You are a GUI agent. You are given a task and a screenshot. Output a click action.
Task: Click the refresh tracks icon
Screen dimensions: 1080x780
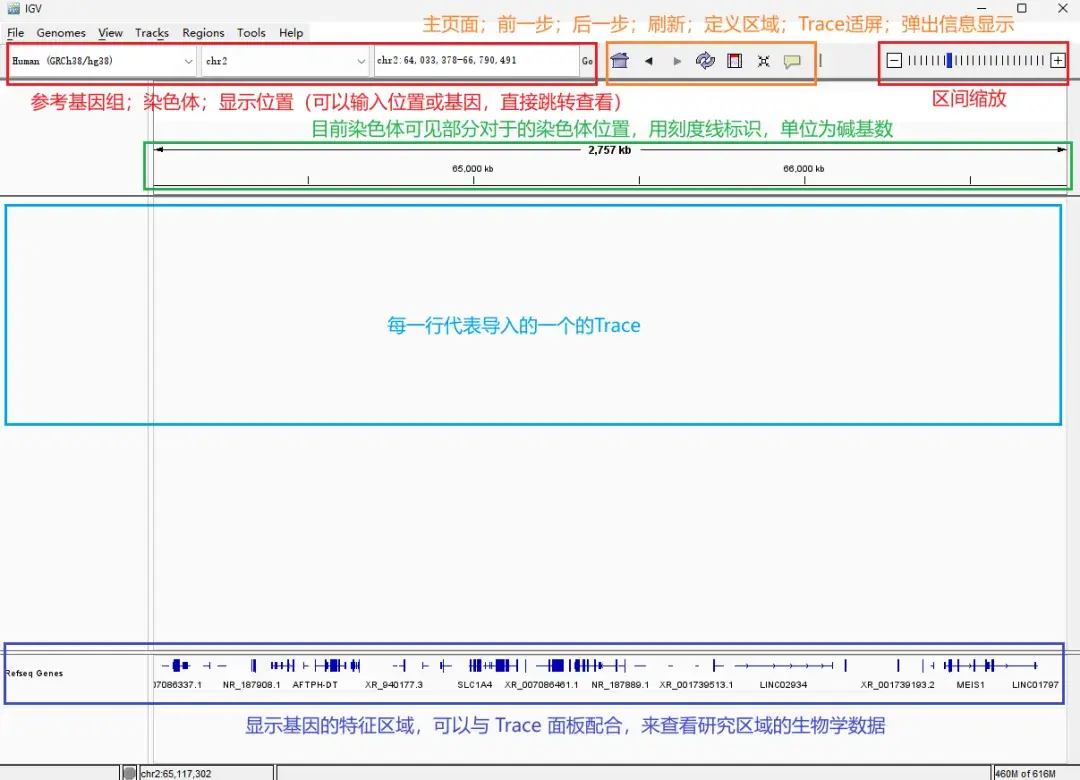(705, 61)
